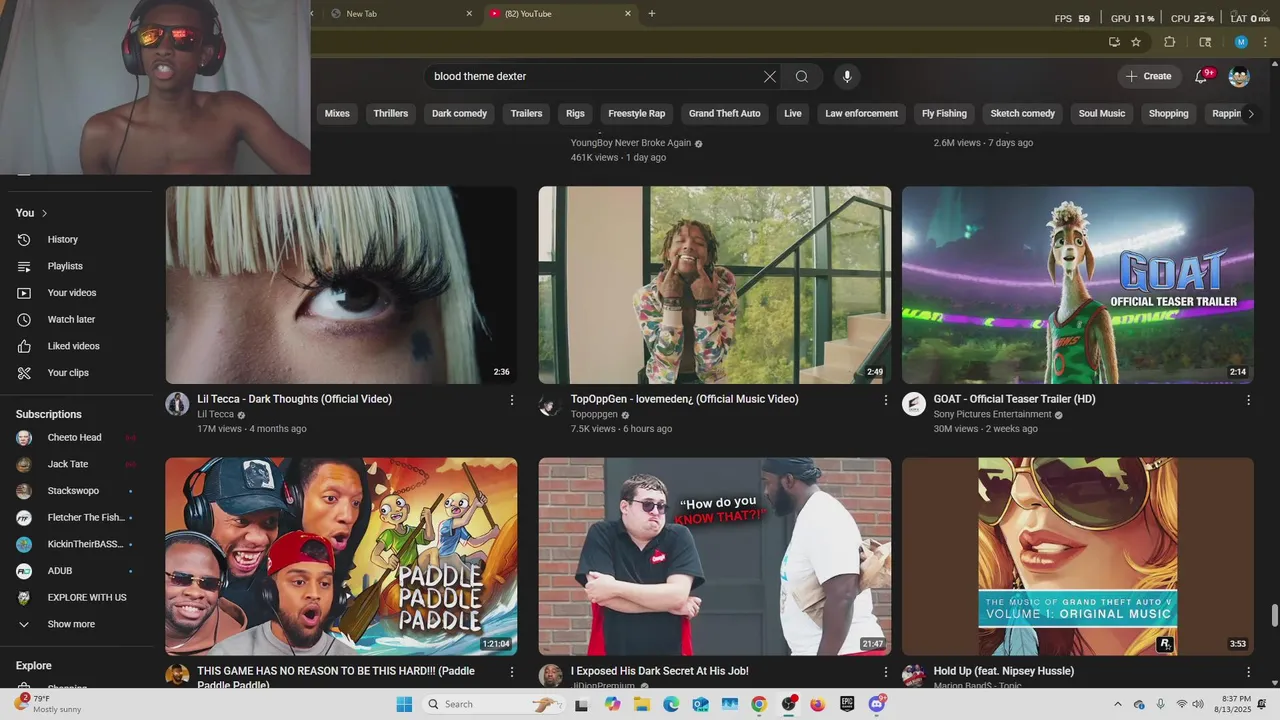Show hidden system tray icons
The image size is (1280, 720).
click(1118, 704)
